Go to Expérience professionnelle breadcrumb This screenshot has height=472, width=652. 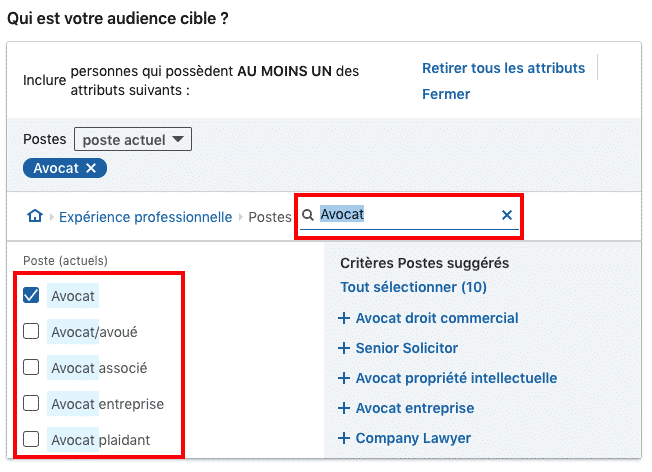145,217
